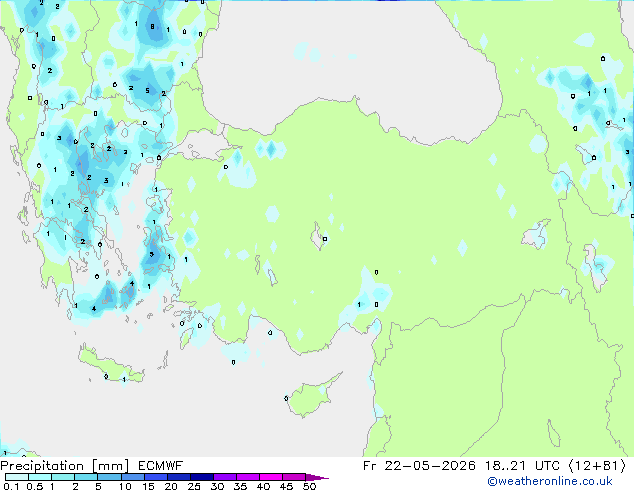The width and height of the screenshot is (634, 490).
Task: Click the legend value '40'
Action: point(263,486)
